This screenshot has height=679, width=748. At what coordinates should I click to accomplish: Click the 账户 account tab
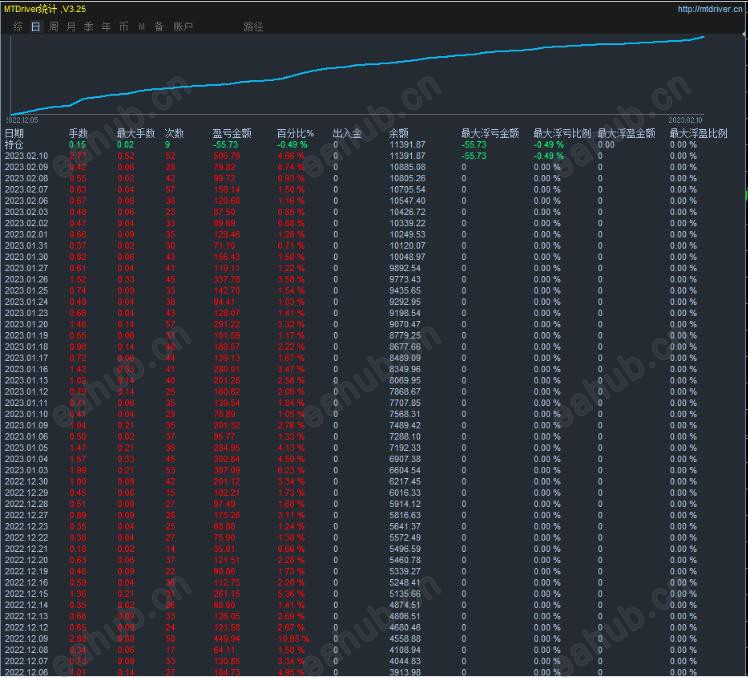[183, 27]
